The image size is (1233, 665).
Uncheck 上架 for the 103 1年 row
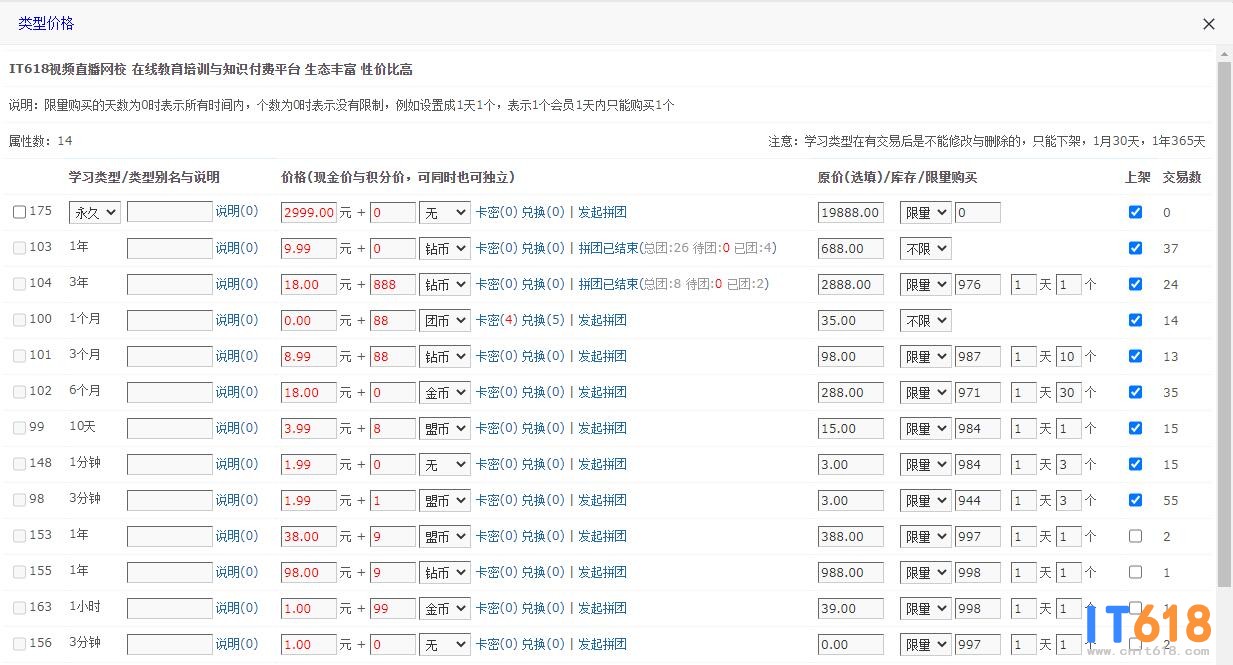(x=1135, y=248)
